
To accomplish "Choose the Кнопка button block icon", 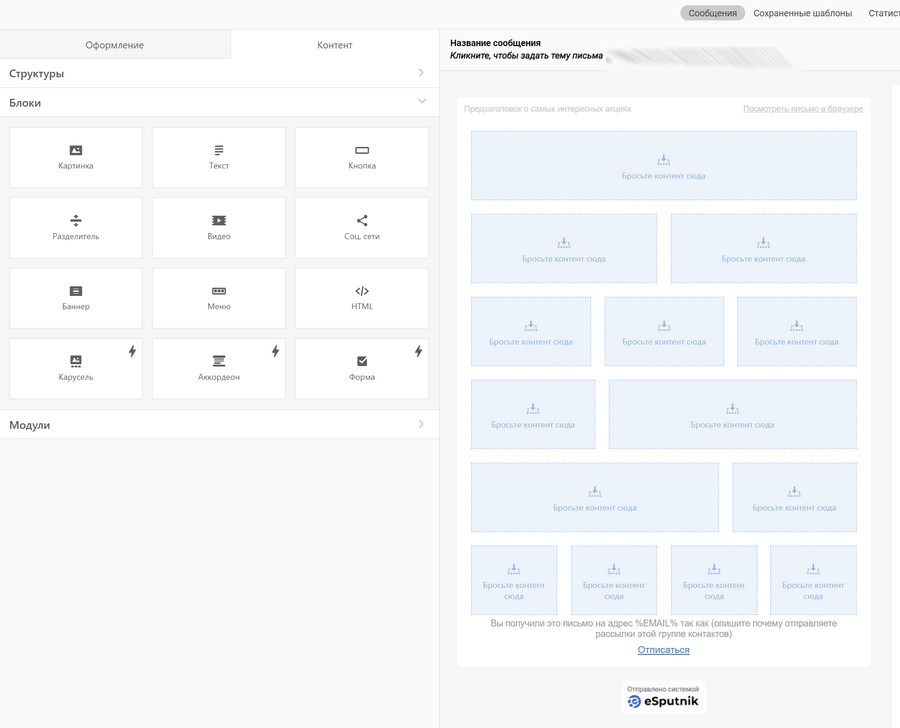I will pos(362,150).
